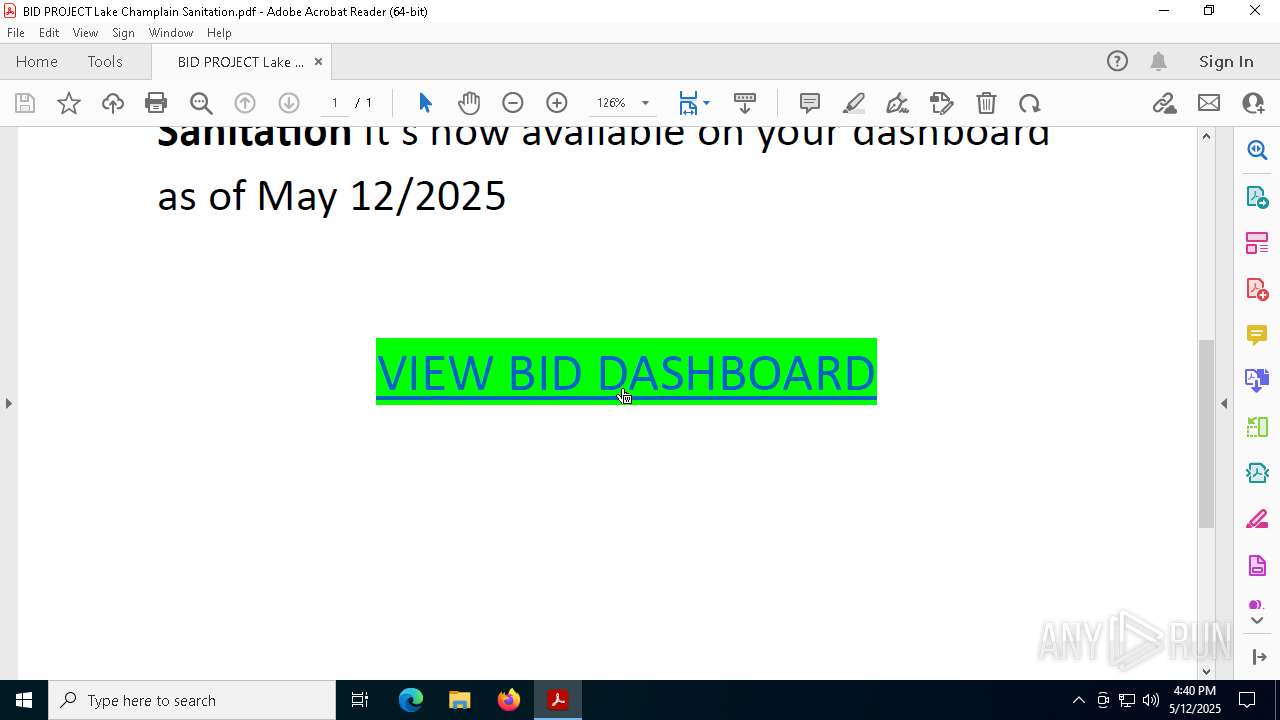Viewport: 1280px width, 720px height.
Task: Open the Help question mark icon
Action: click(1117, 61)
